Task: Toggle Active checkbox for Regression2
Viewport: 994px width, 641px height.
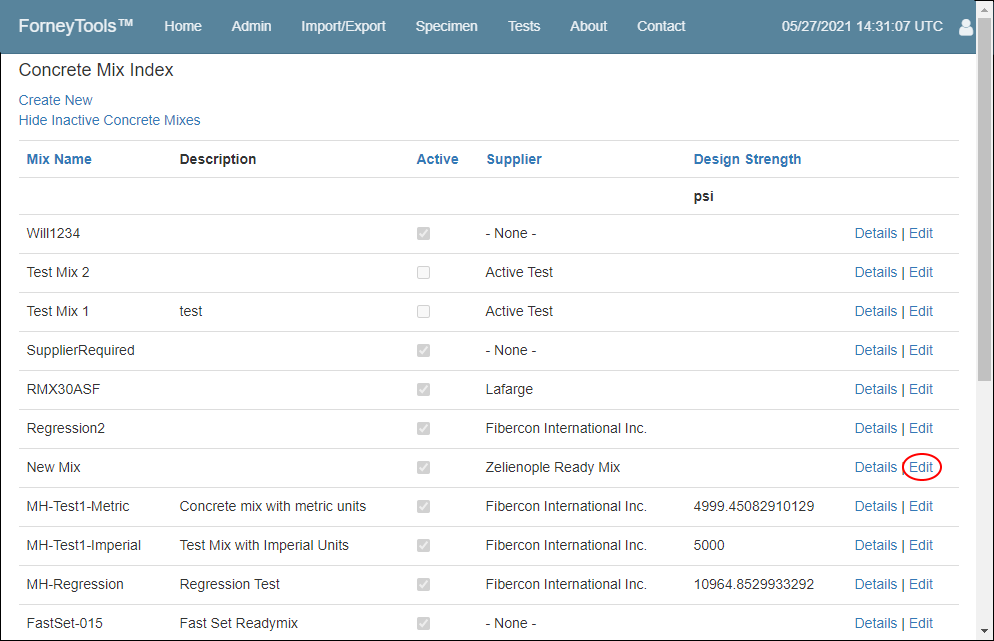Action: (423, 429)
